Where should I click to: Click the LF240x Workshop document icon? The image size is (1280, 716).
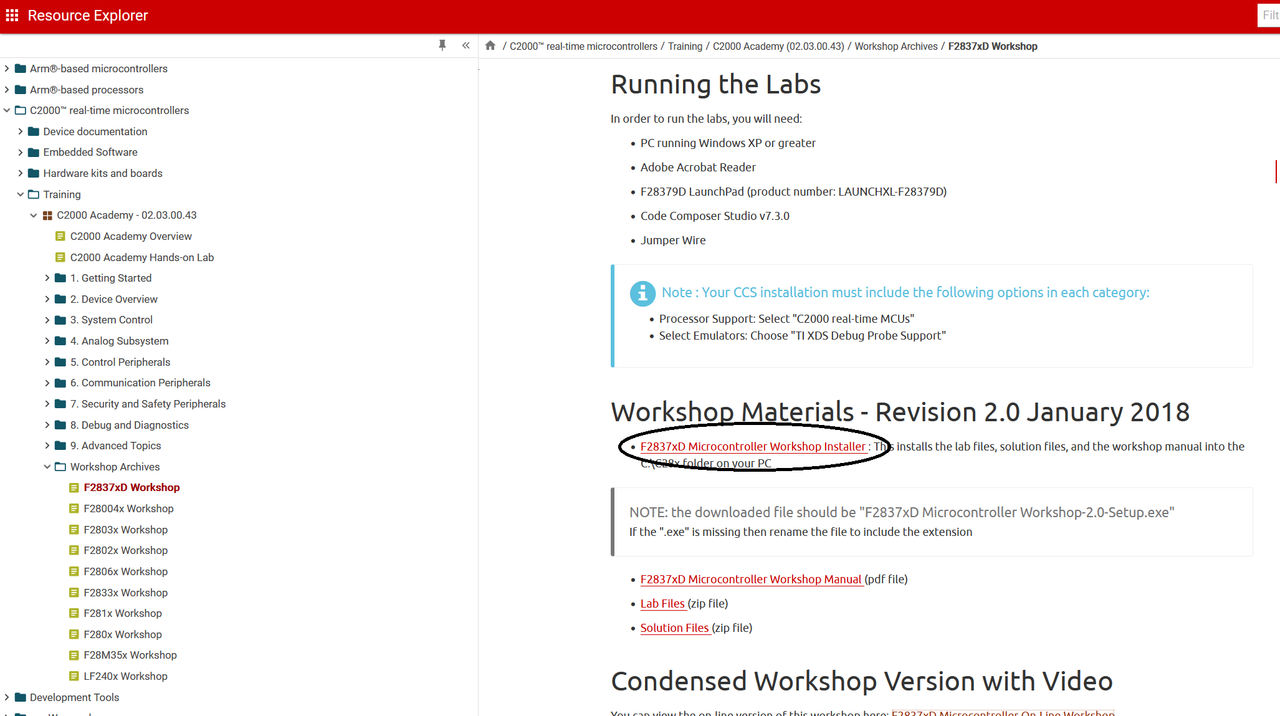click(74, 677)
